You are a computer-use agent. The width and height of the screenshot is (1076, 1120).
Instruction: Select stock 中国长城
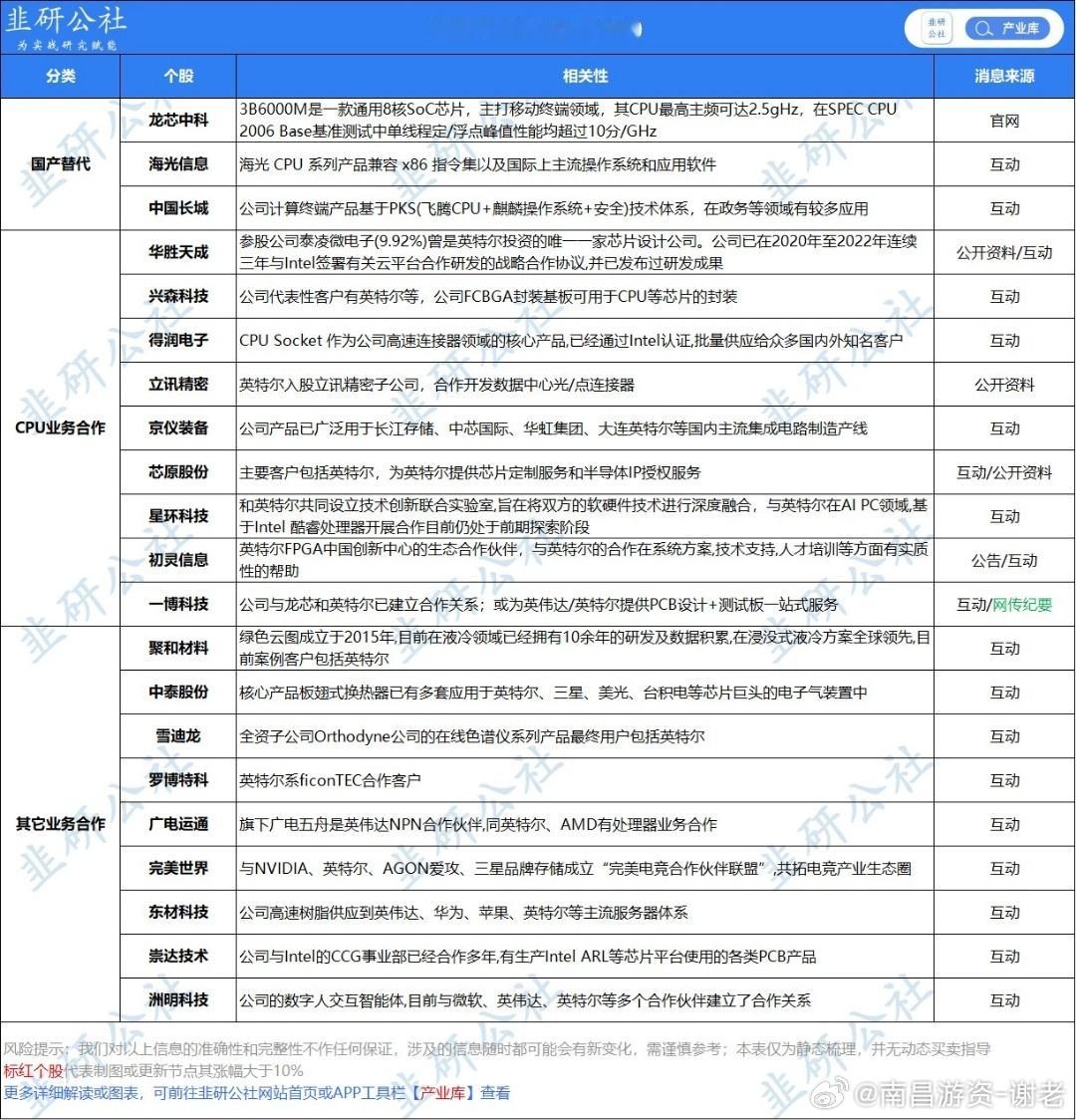click(x=178, y=208)
